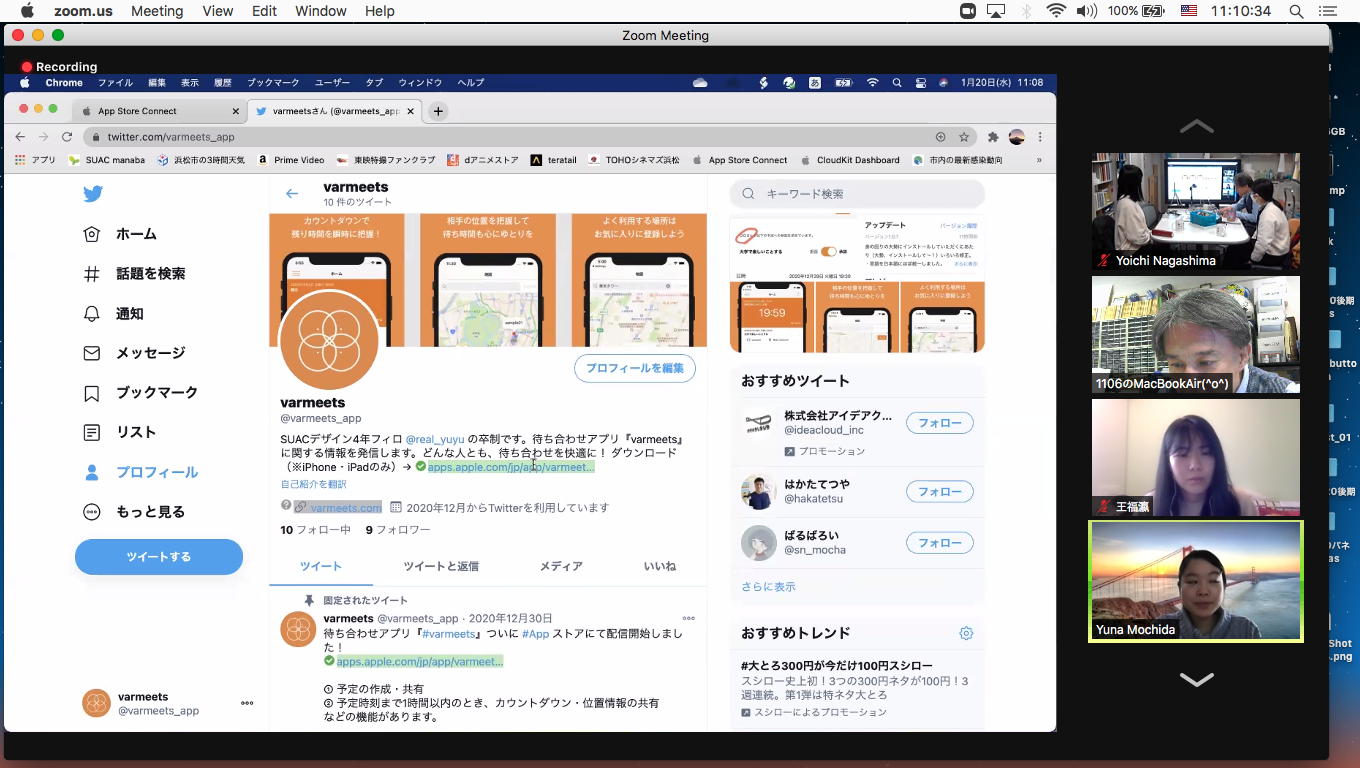Click Chrome back navigation arrow
Viewport: 1360px width, 768px height.
pos(20,137)
